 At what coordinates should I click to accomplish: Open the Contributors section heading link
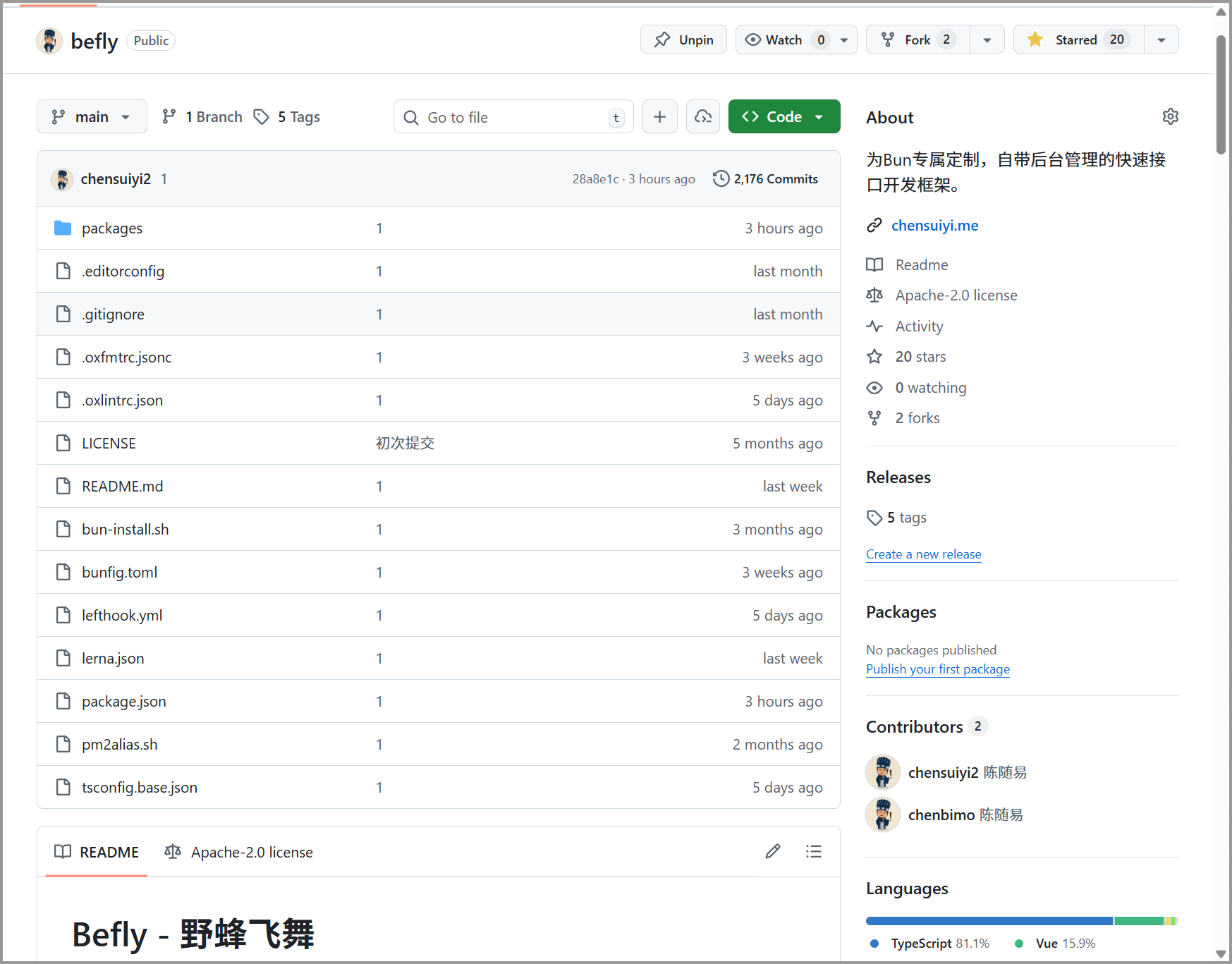pos(915,727)
